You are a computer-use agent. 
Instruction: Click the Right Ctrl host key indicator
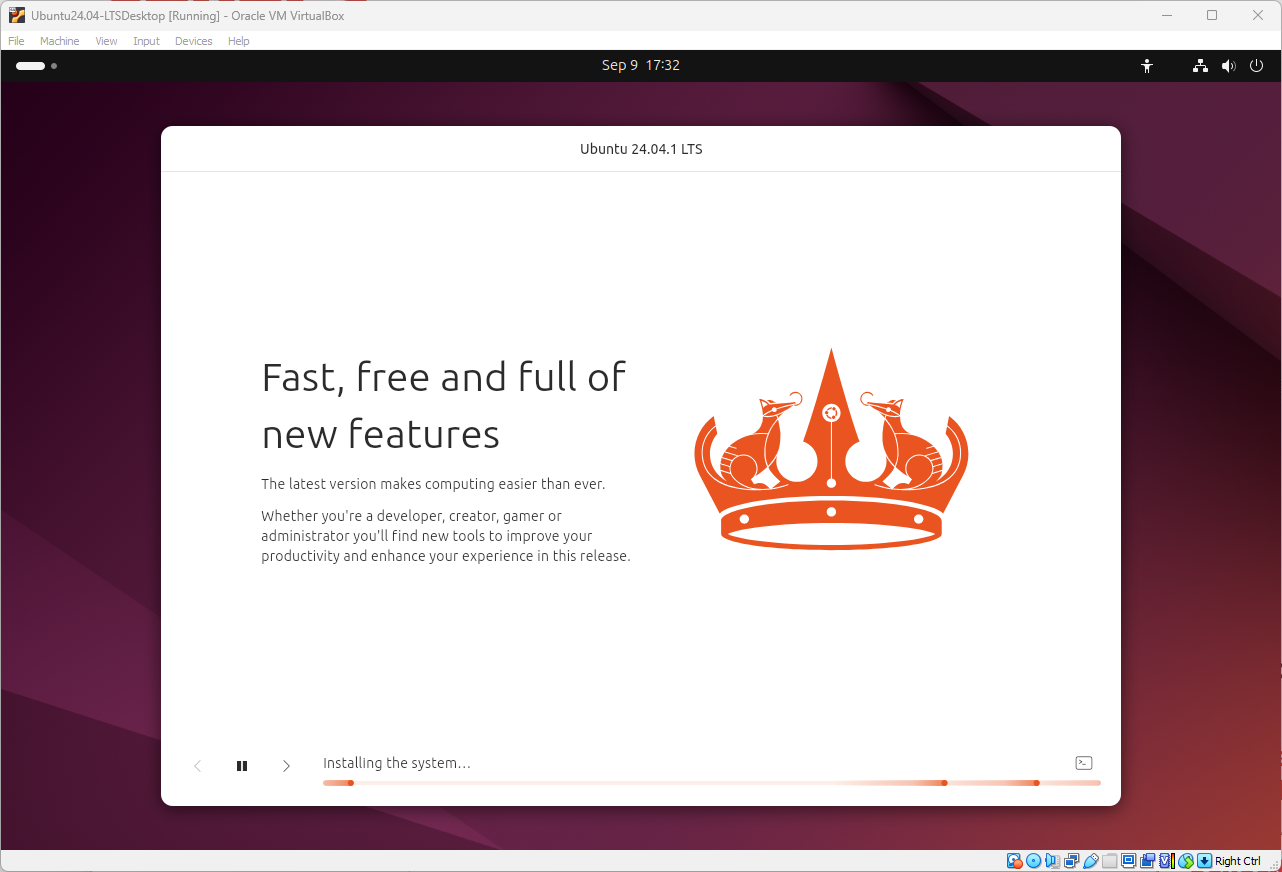(x=1237, y=861)
